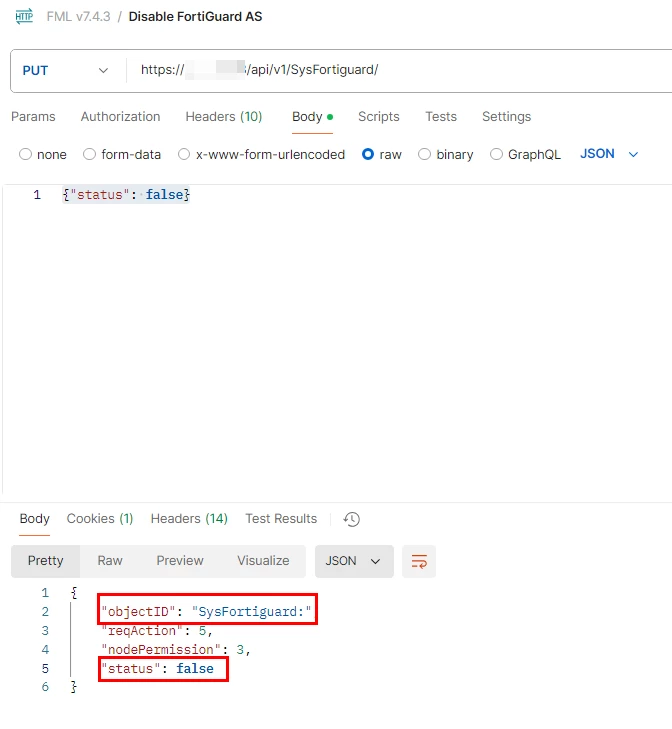Open the Headers (10) request tab
The image size is (672, 729).
[x=224, y=116]
